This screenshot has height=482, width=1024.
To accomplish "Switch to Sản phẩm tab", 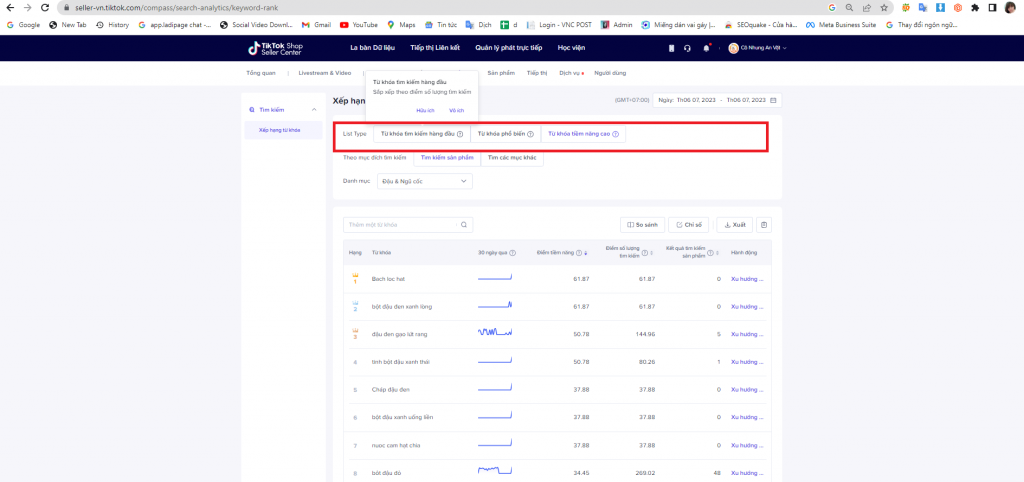I will pos(501,73).
